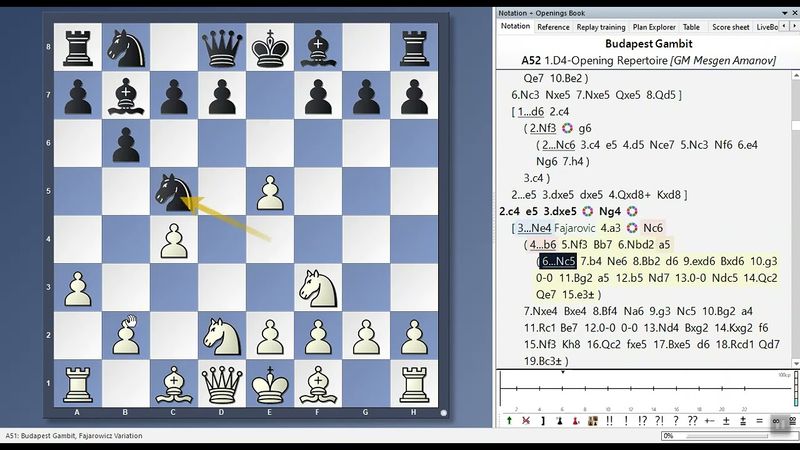Click the single '?' mistake annotation symbol
Image resolution: width=800 pixels, height=450 pixels.
(676, 421)
